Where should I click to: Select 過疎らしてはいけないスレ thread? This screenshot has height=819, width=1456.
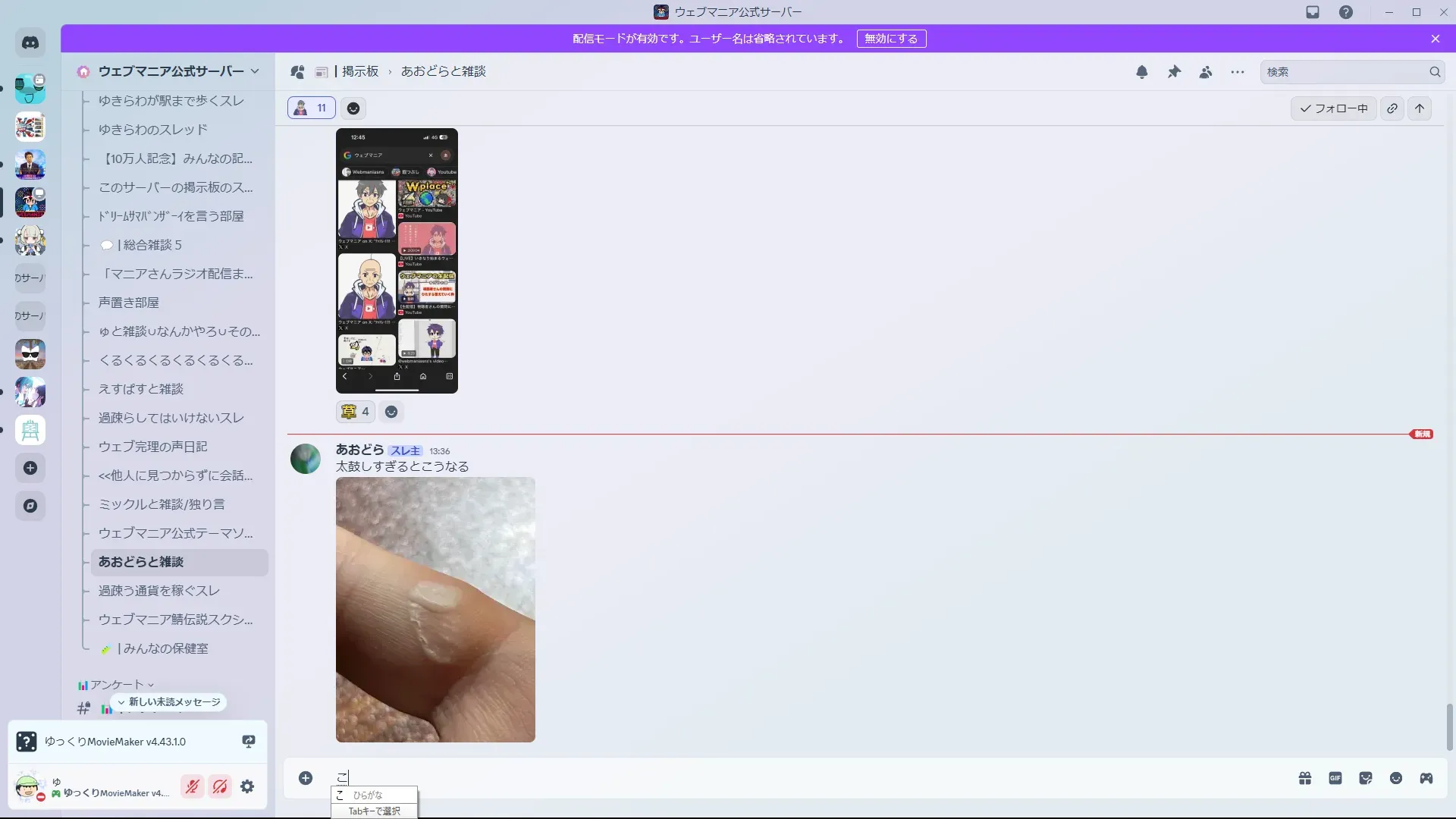(x=171, y=418)
